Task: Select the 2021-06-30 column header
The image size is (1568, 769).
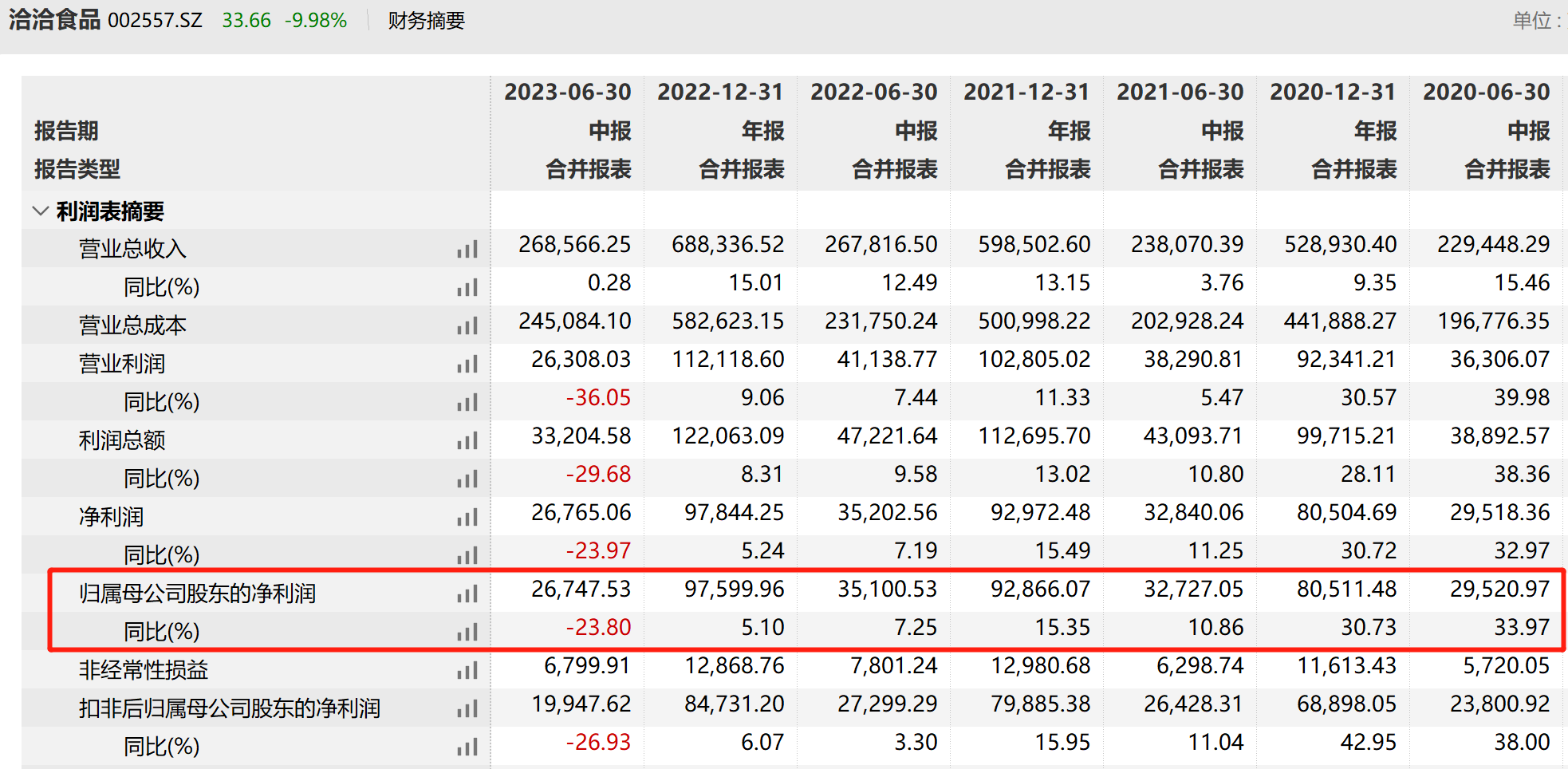Action: point(1180,93)
